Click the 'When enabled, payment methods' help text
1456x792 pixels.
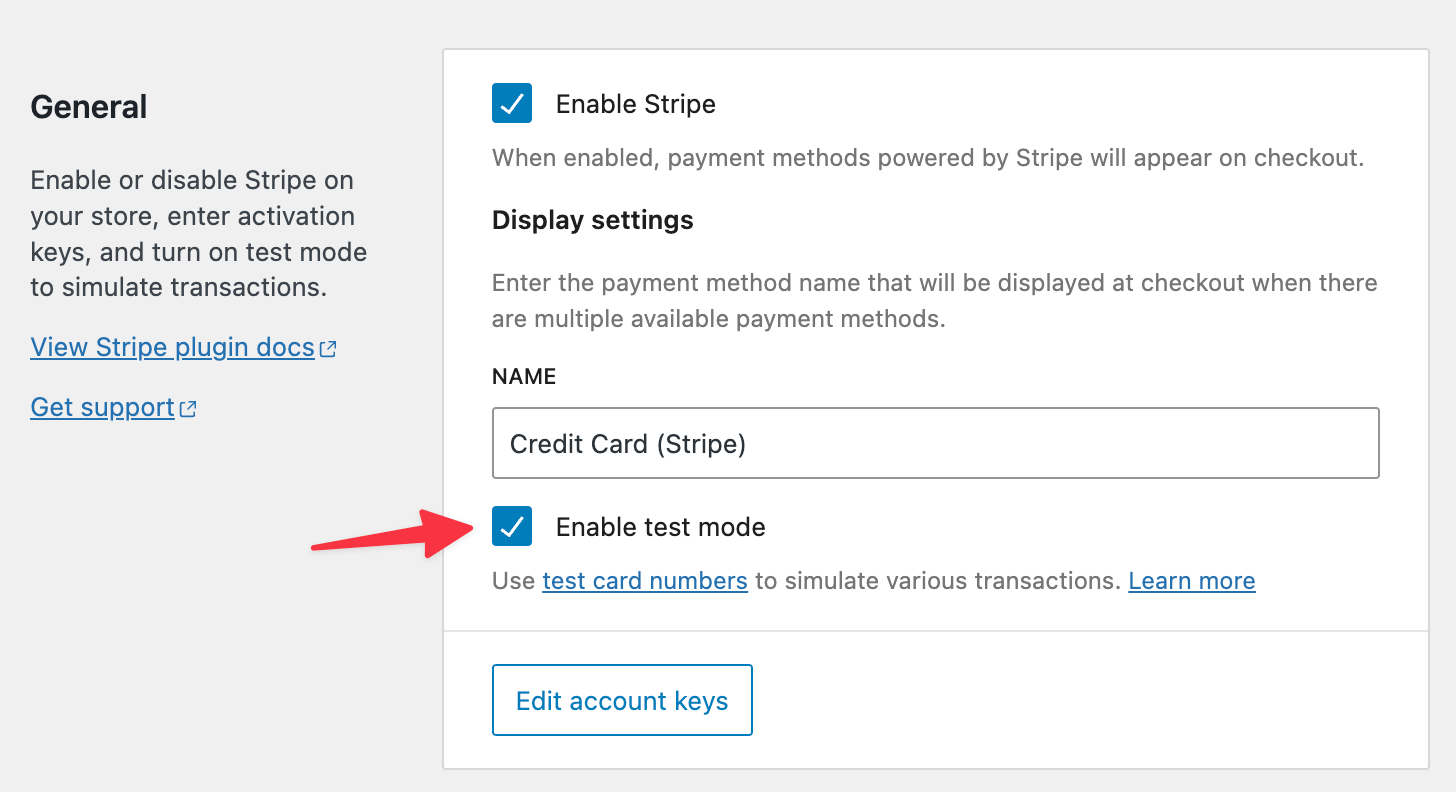(x=927, y=158)
